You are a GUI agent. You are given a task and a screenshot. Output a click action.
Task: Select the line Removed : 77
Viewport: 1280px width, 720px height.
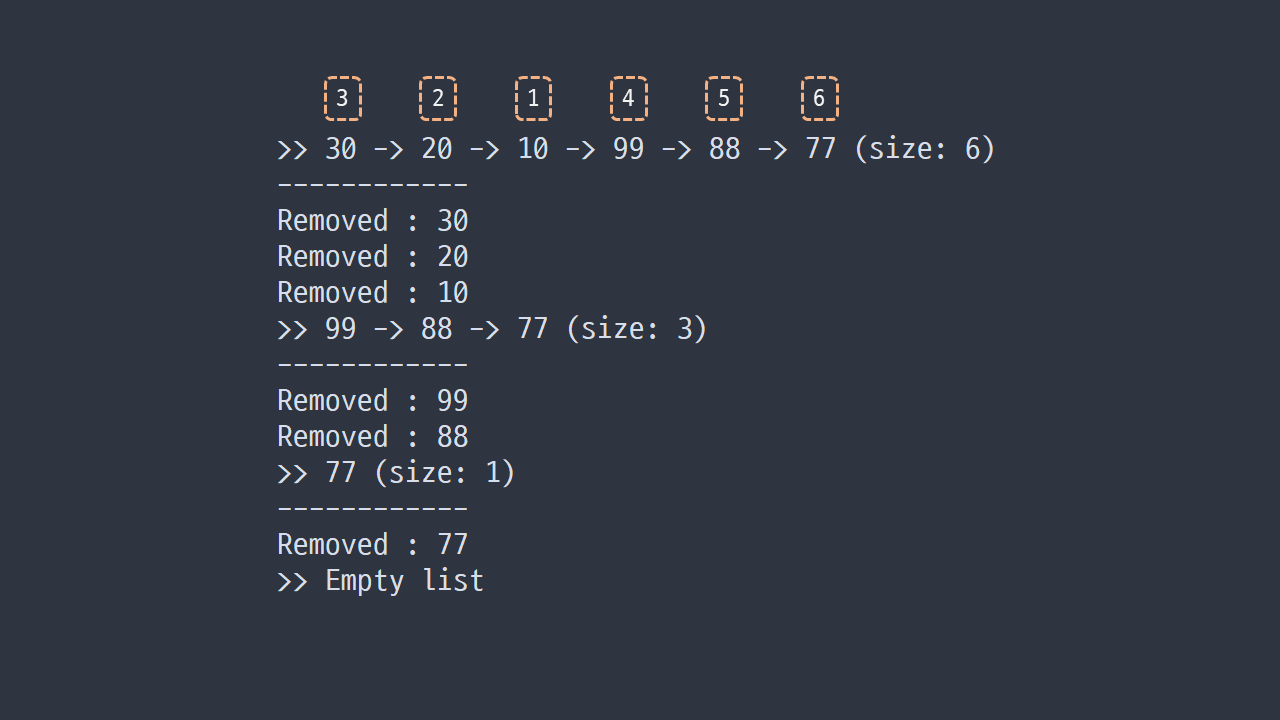click(373, 545)
